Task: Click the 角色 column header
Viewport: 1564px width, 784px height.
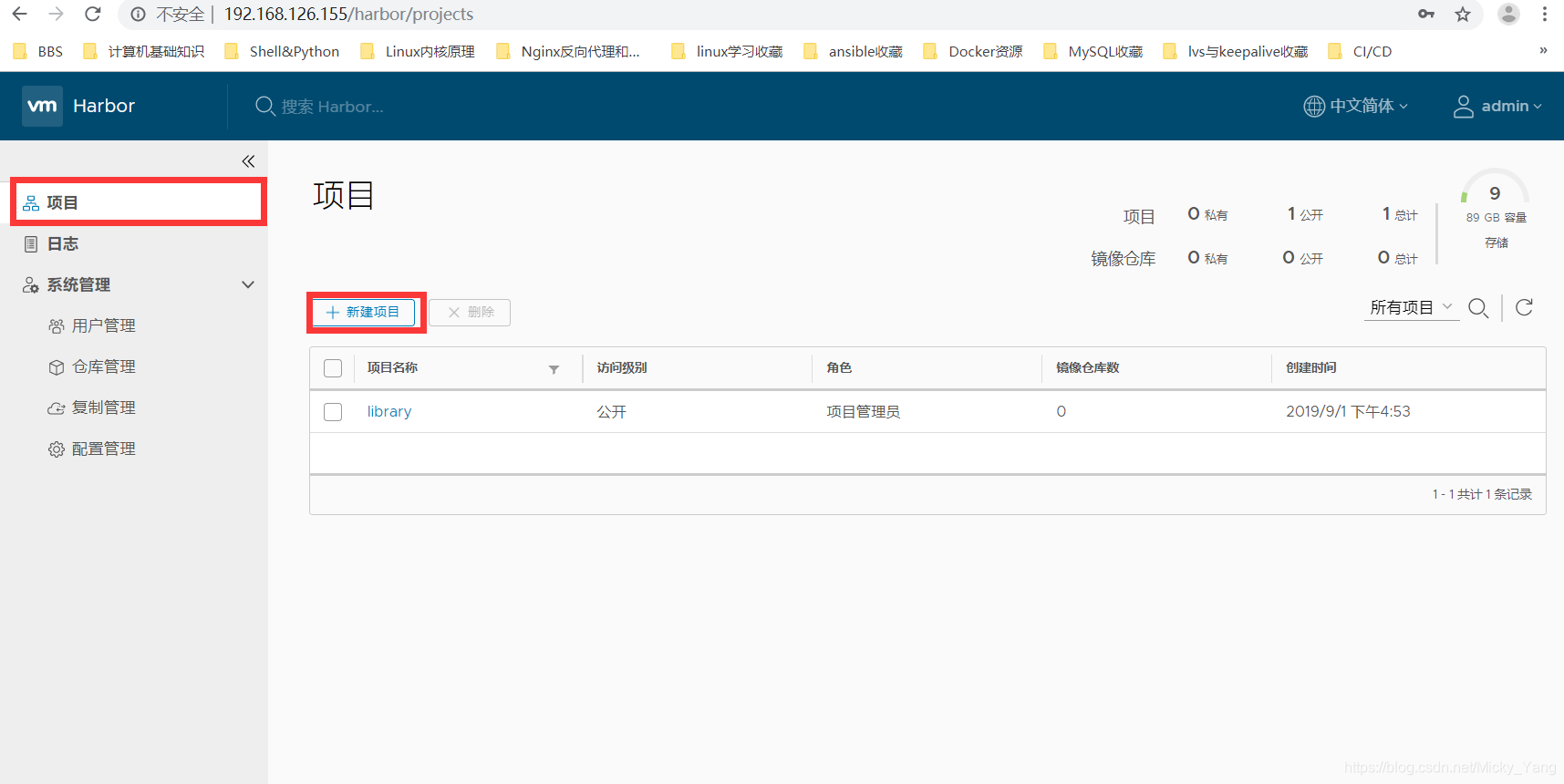Action: [x=839, y=367]
